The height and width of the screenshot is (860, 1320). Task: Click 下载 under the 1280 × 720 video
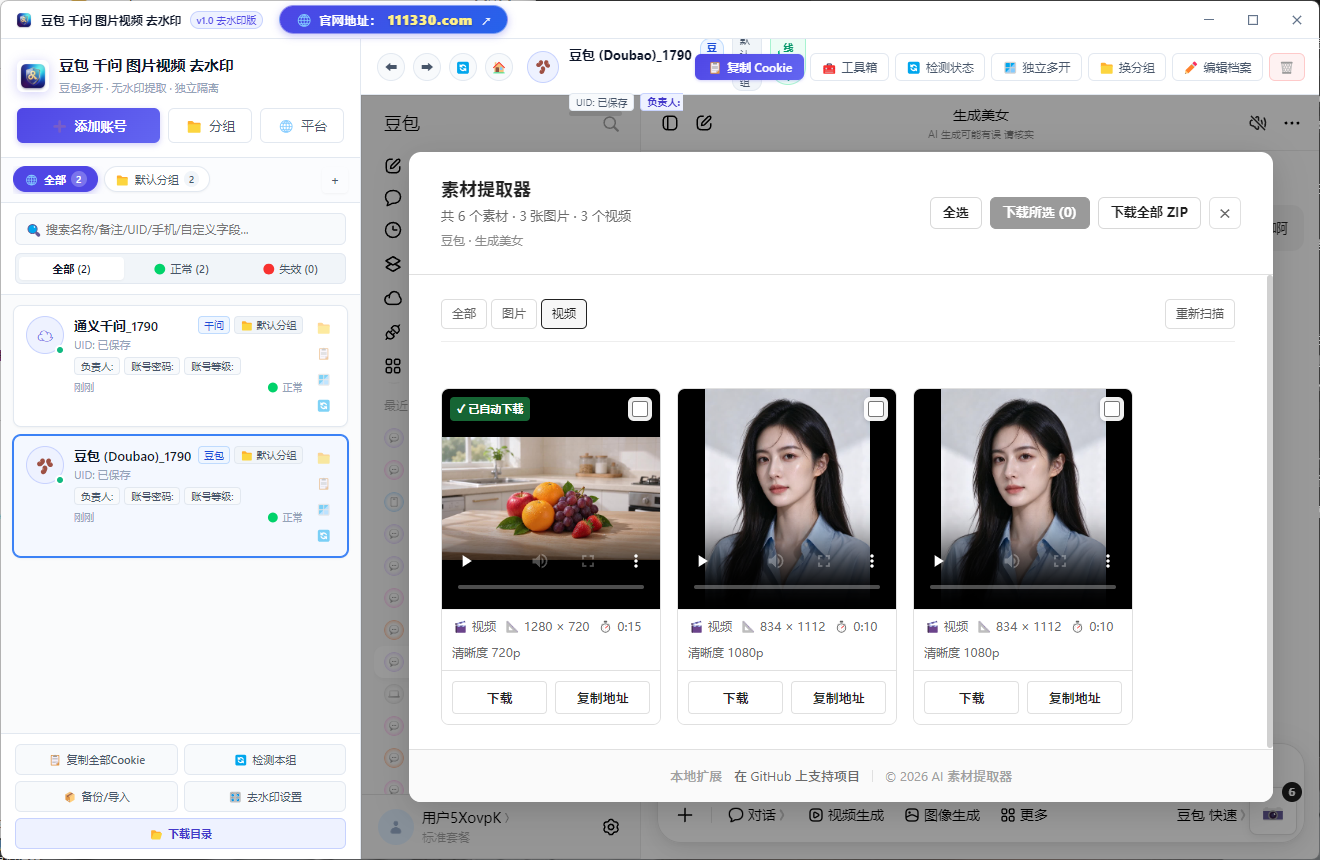click(499, 698)
